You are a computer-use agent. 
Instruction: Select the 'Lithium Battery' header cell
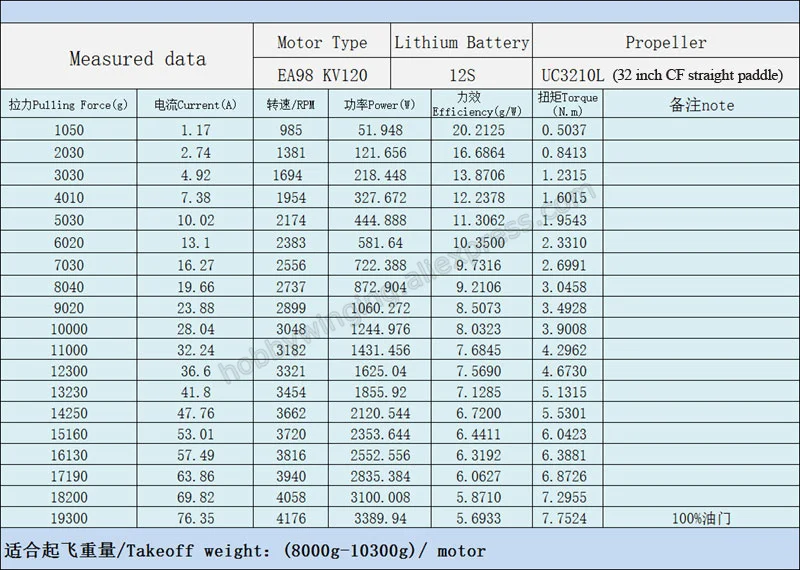coord(462,41)
